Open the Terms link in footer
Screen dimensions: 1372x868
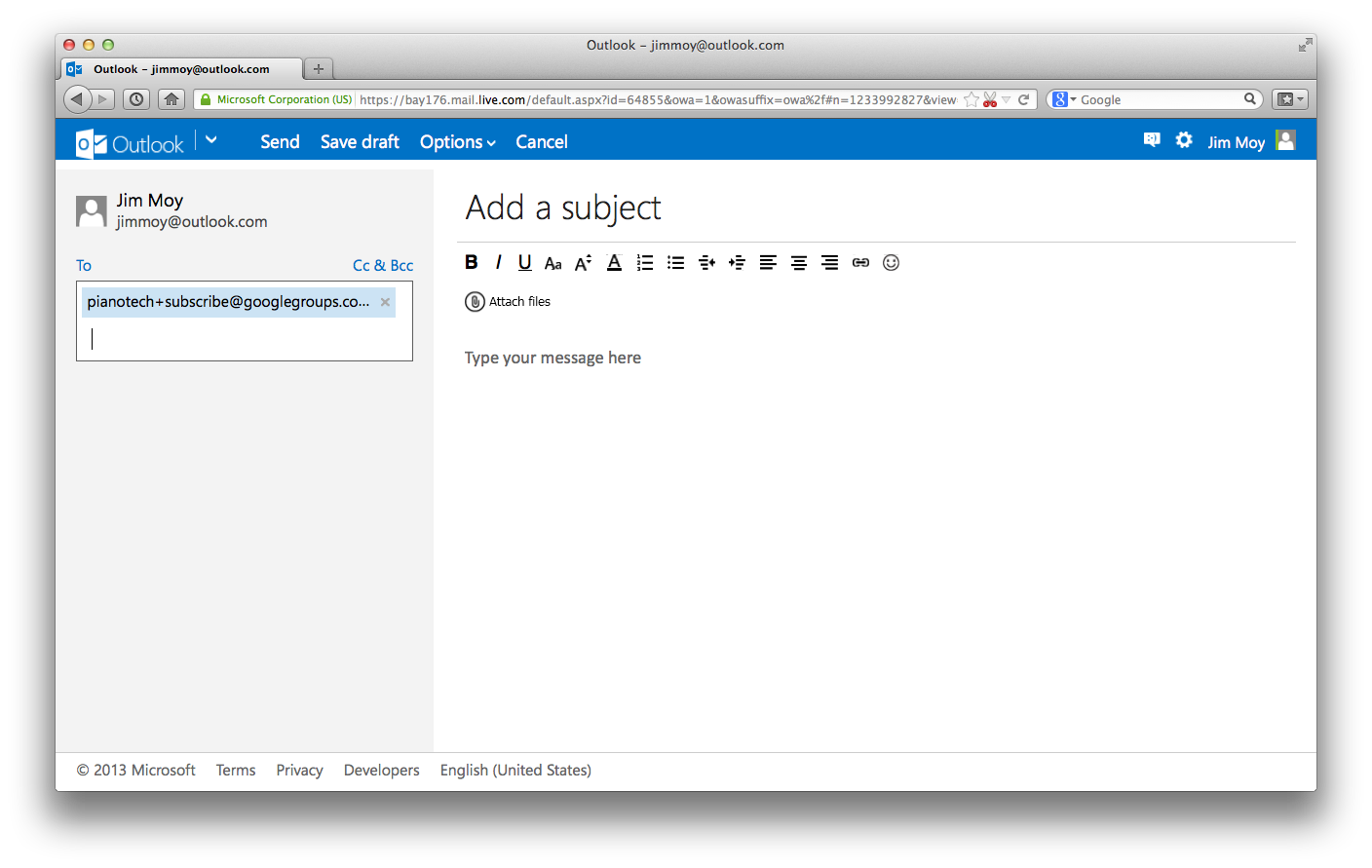pyautogui.click(x=236, y=771)
